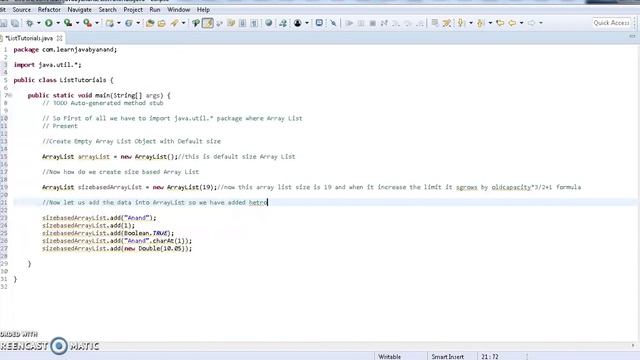Click the Search flashlight icon
640x360 pixels.
pos(175,23)
